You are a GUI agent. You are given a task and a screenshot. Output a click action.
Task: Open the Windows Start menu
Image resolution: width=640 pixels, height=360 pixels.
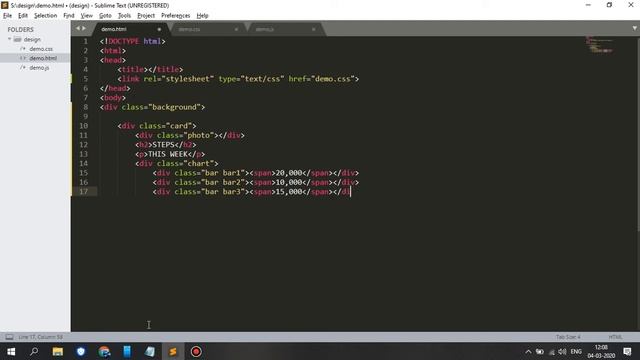(11, 351)
